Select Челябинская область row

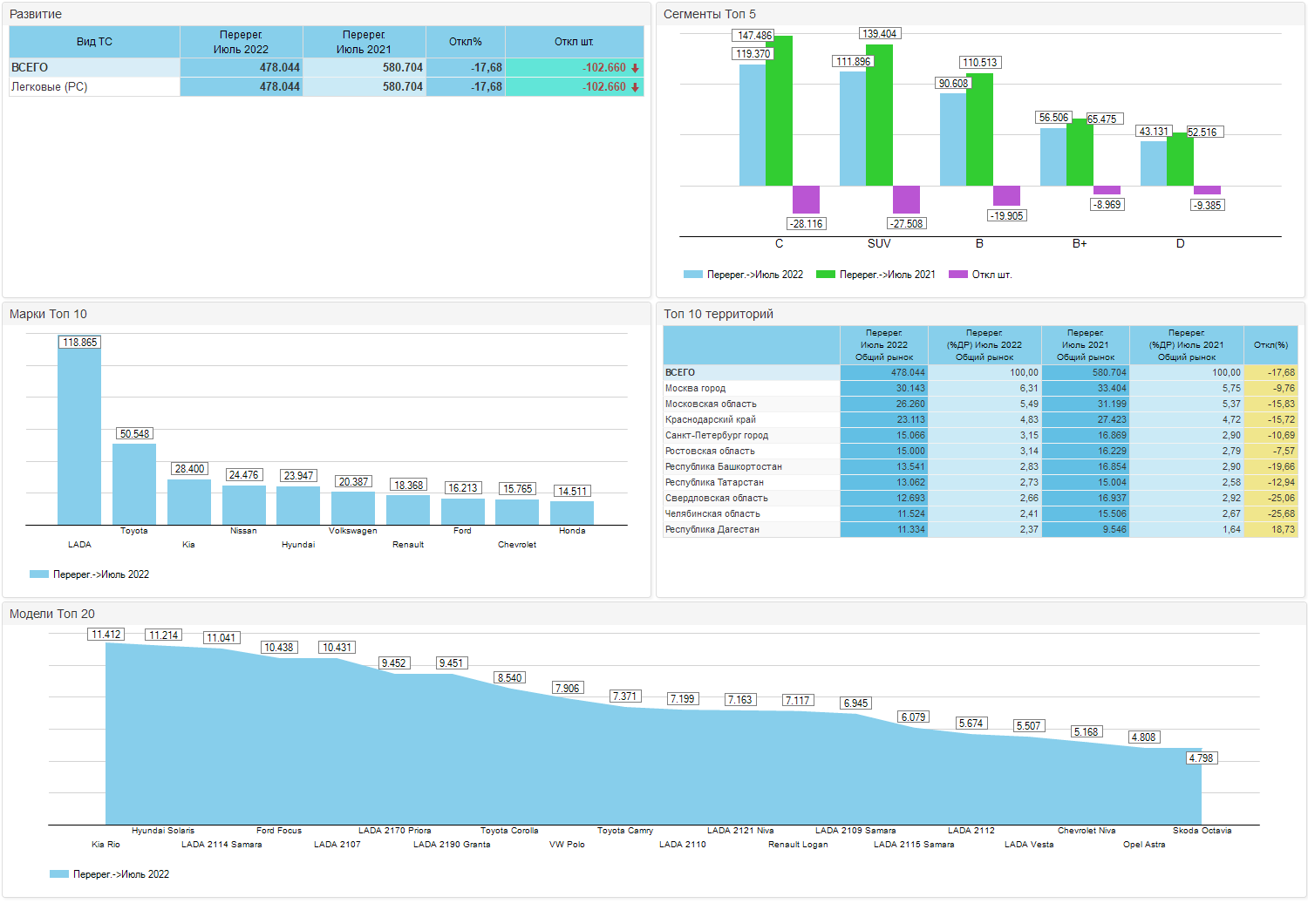coord(981,513)
